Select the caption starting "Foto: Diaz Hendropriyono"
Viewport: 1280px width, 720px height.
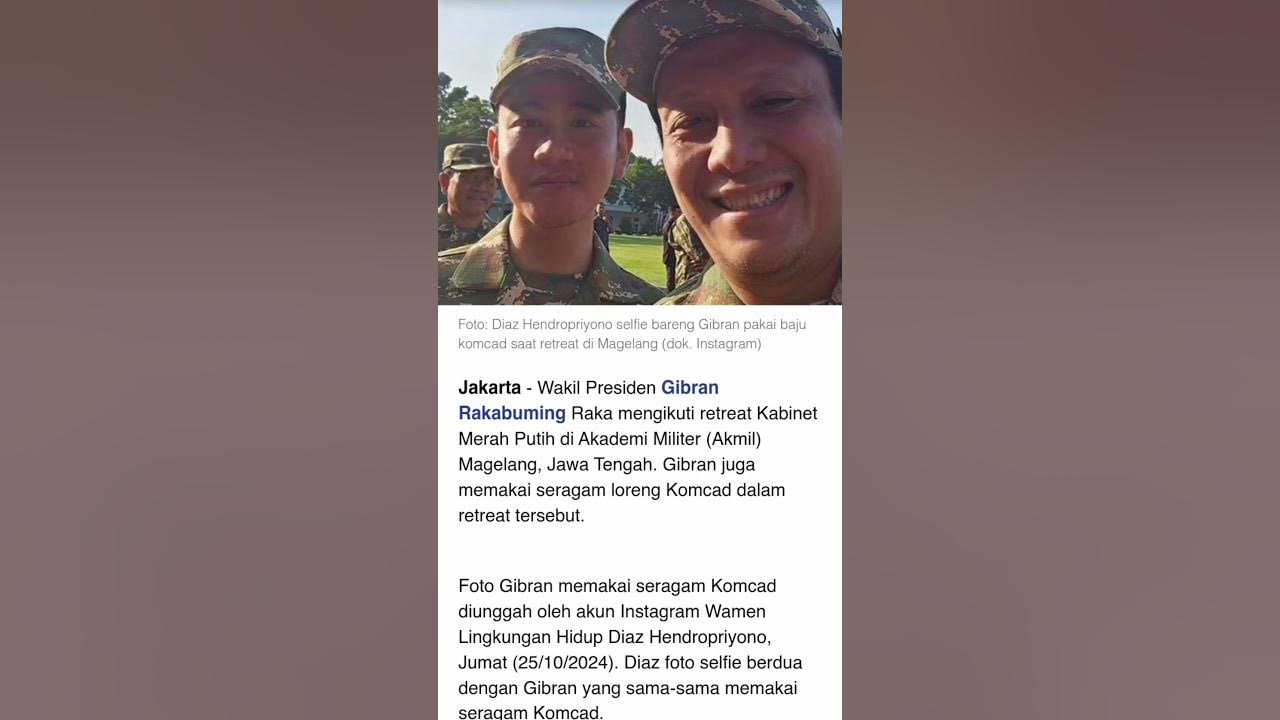point(632,334)
